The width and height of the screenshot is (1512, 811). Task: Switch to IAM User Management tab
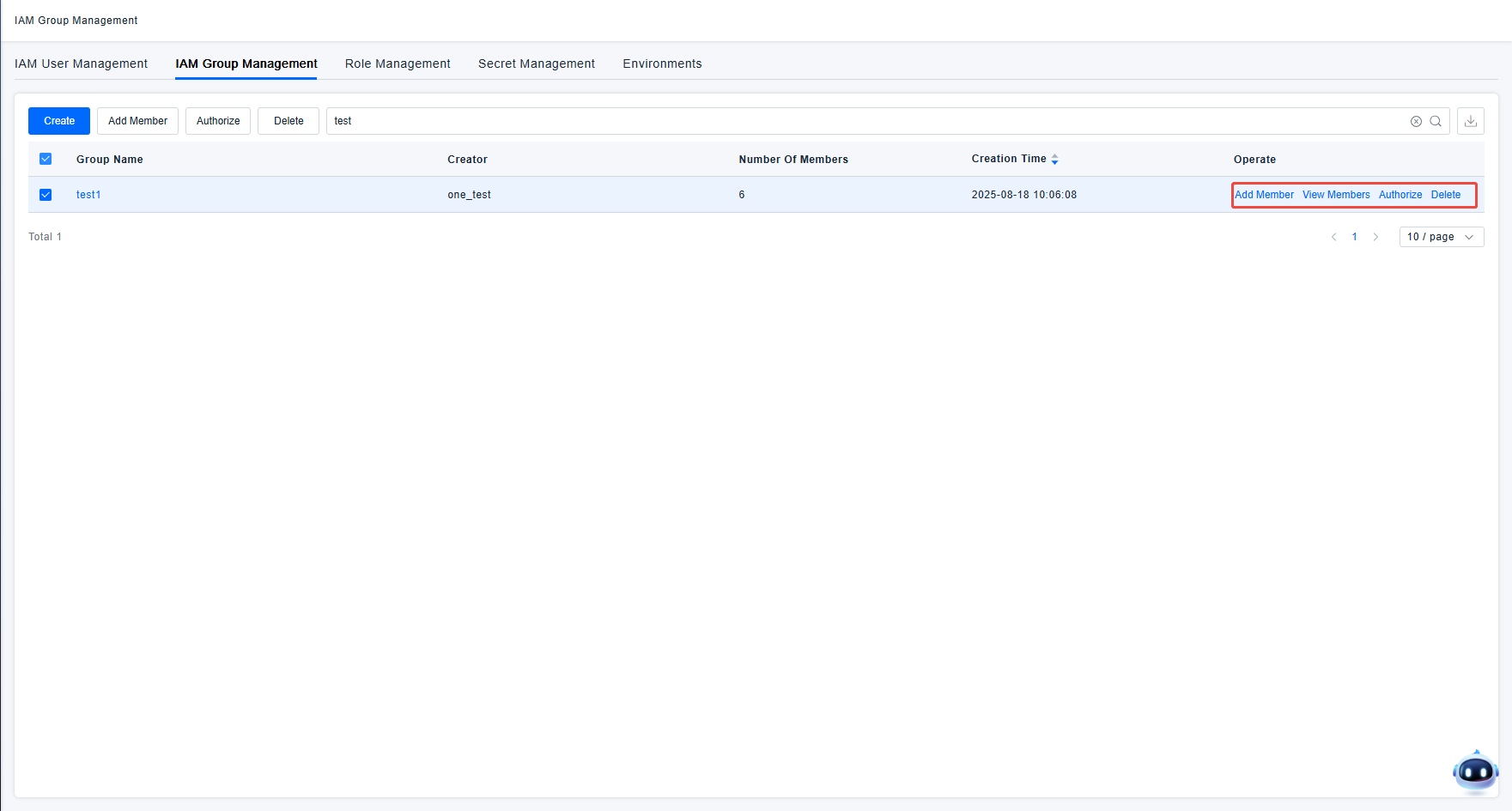coord(81,64)
